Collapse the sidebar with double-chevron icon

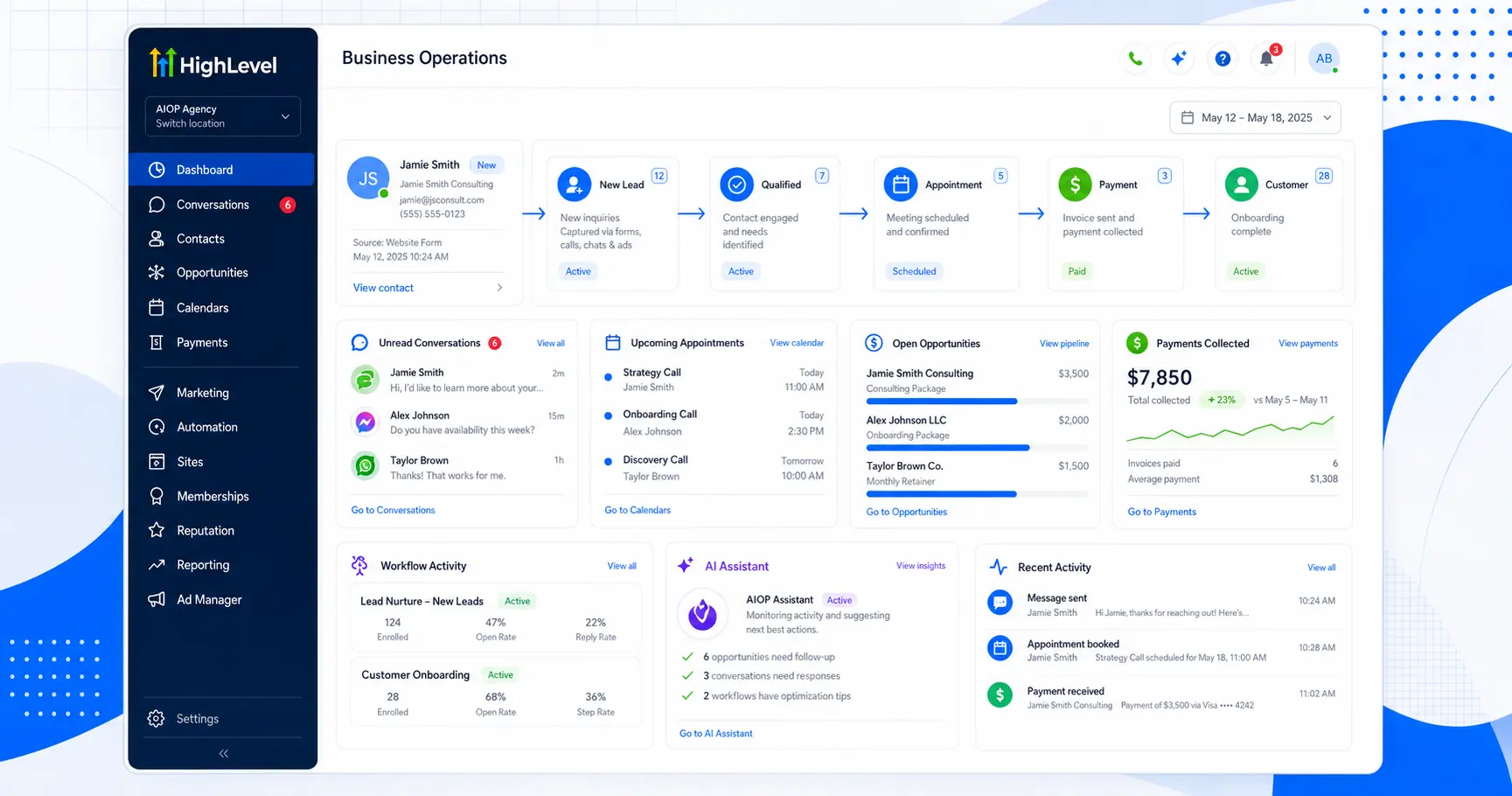click(224, 753)
